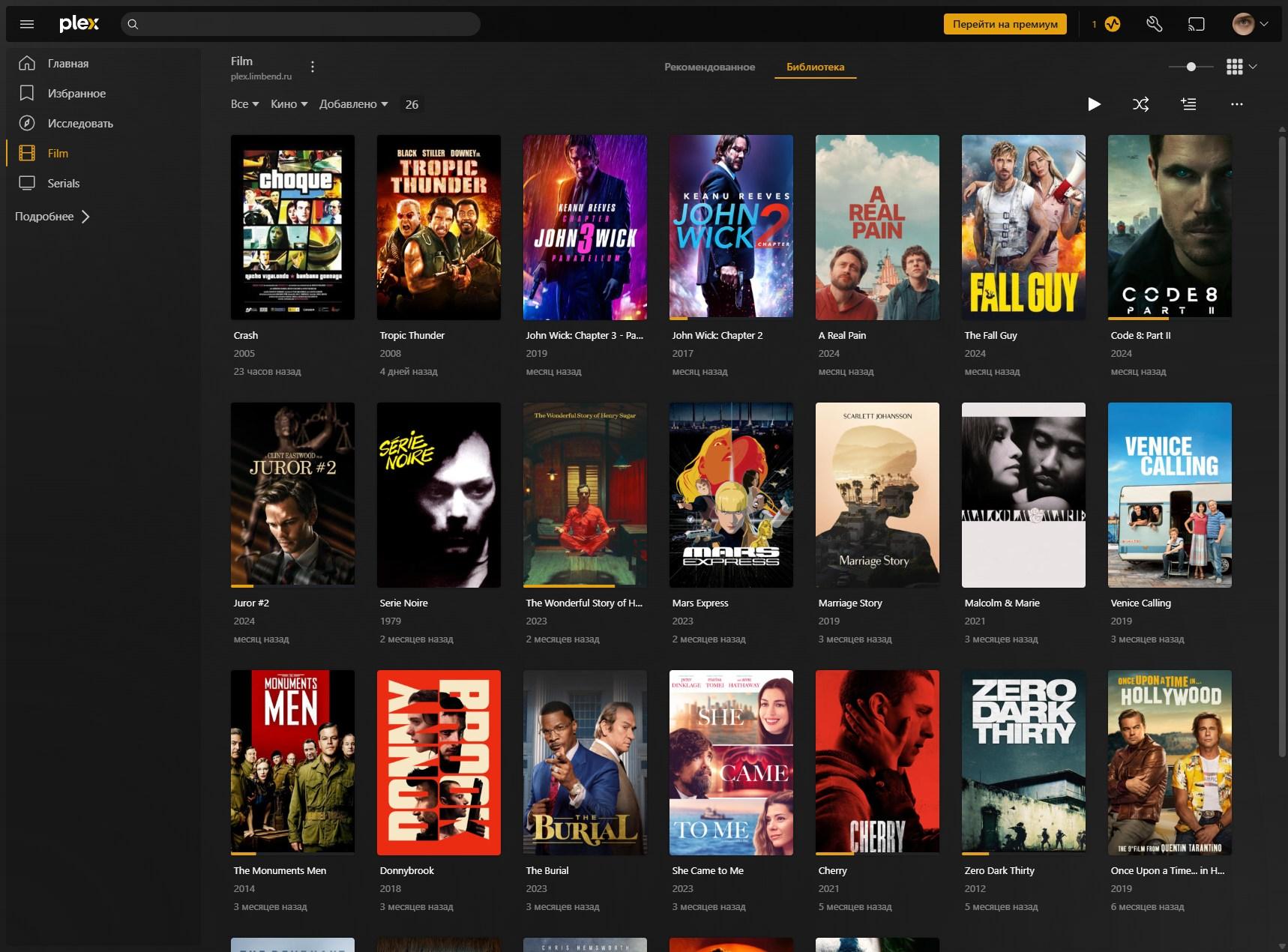Click year 2008 under Tropic Thunder
The image size is (1288, 952).
pyautogui.click(x=391, y=353)
